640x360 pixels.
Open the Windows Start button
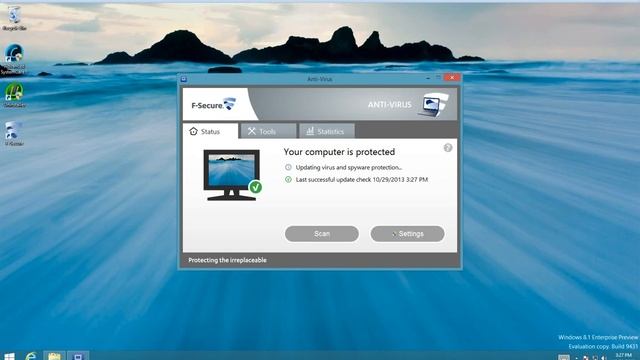click(9, 356)
